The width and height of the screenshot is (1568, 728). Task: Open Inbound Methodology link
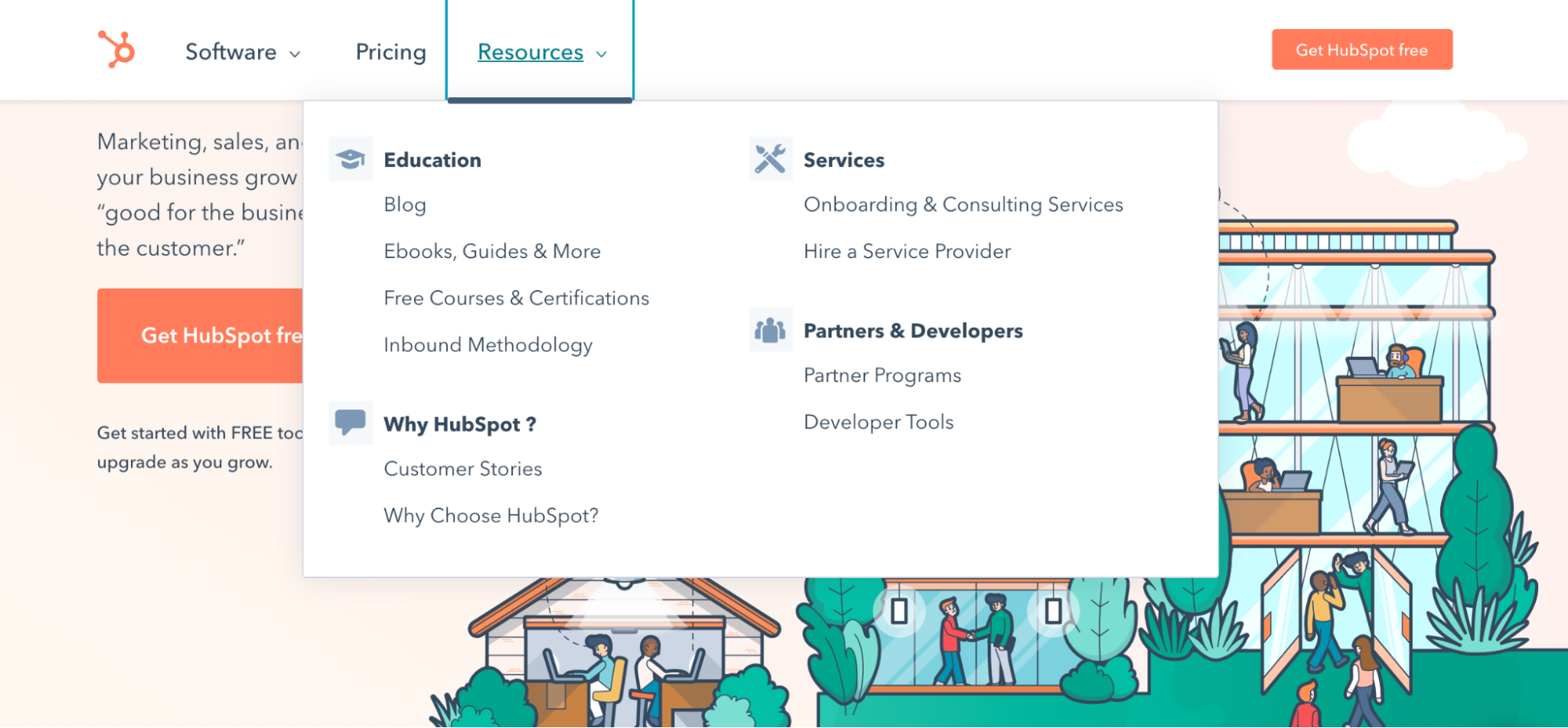(488, 345)
